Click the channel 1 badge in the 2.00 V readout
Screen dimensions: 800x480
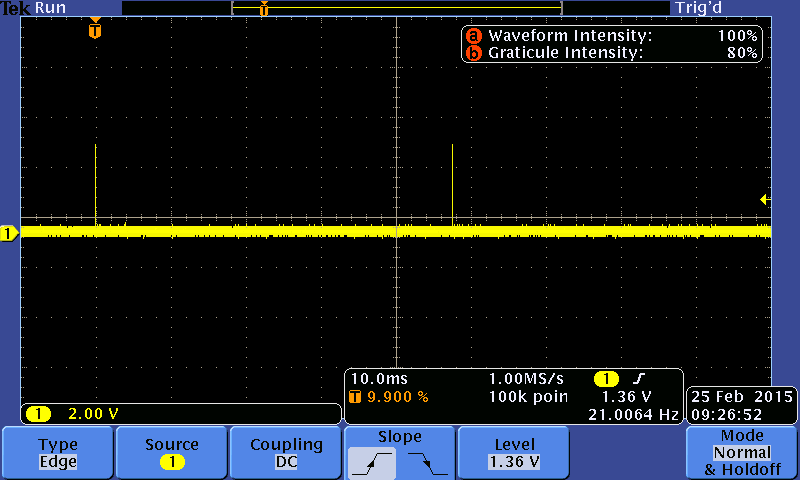[38, 414]
